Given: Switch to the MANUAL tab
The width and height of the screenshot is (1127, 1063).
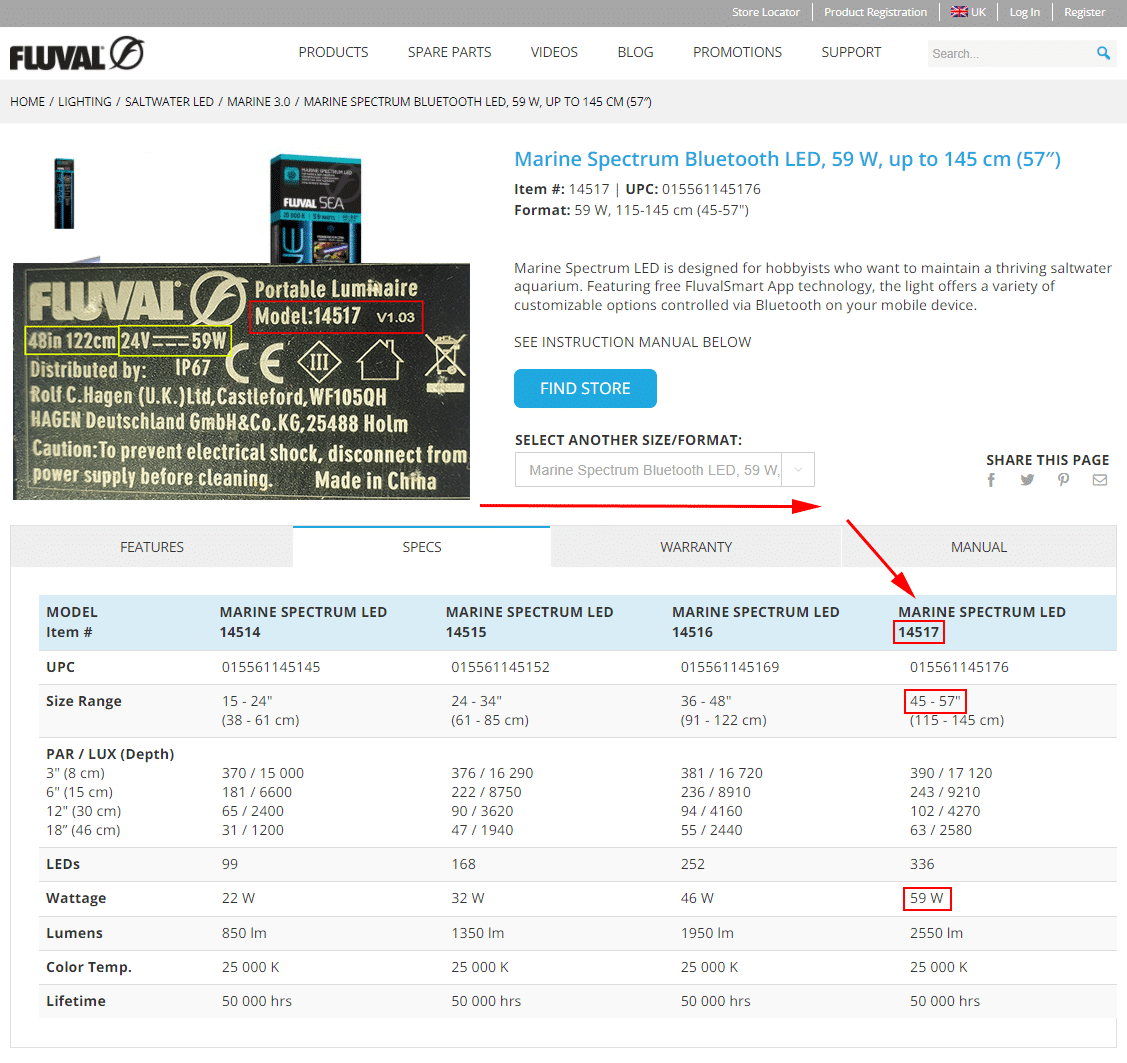Looking at the screenshot, I should [978, 547].
